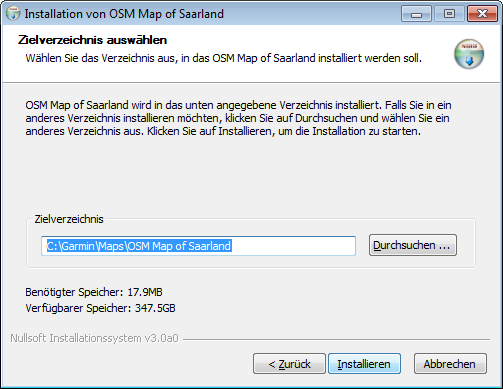The width and height of the screenshot is (503, 389).
Task: Click the 'Wählen Sie das Verzeichnis aus' subtitle
Action: [x=224, y=58]
